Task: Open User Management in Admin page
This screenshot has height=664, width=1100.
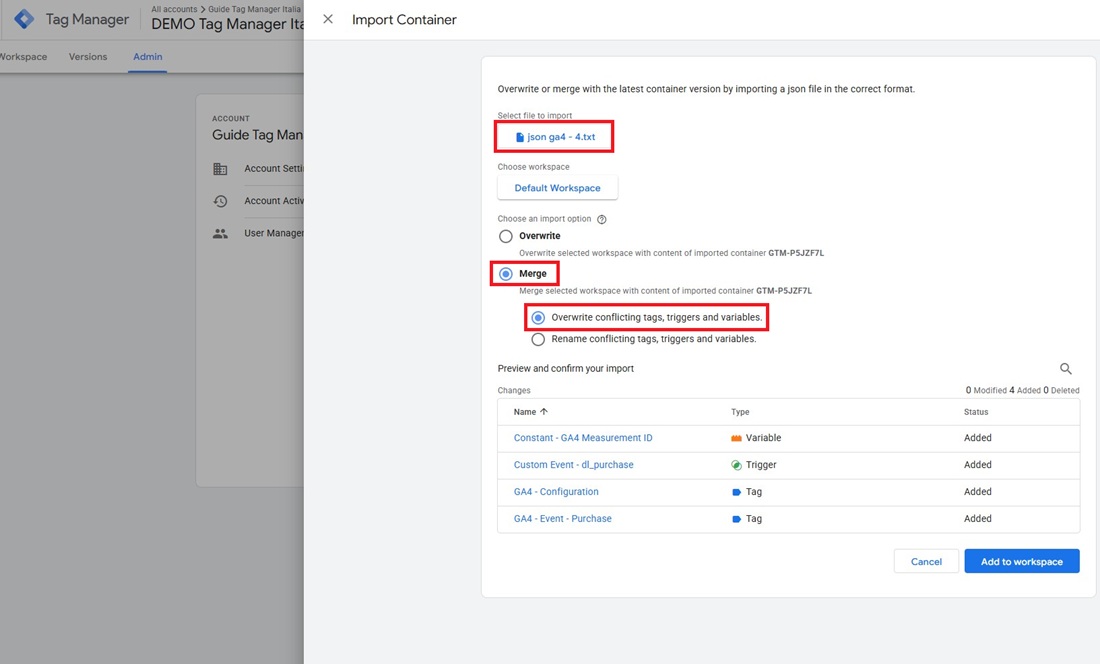Action: coord(274,233)
